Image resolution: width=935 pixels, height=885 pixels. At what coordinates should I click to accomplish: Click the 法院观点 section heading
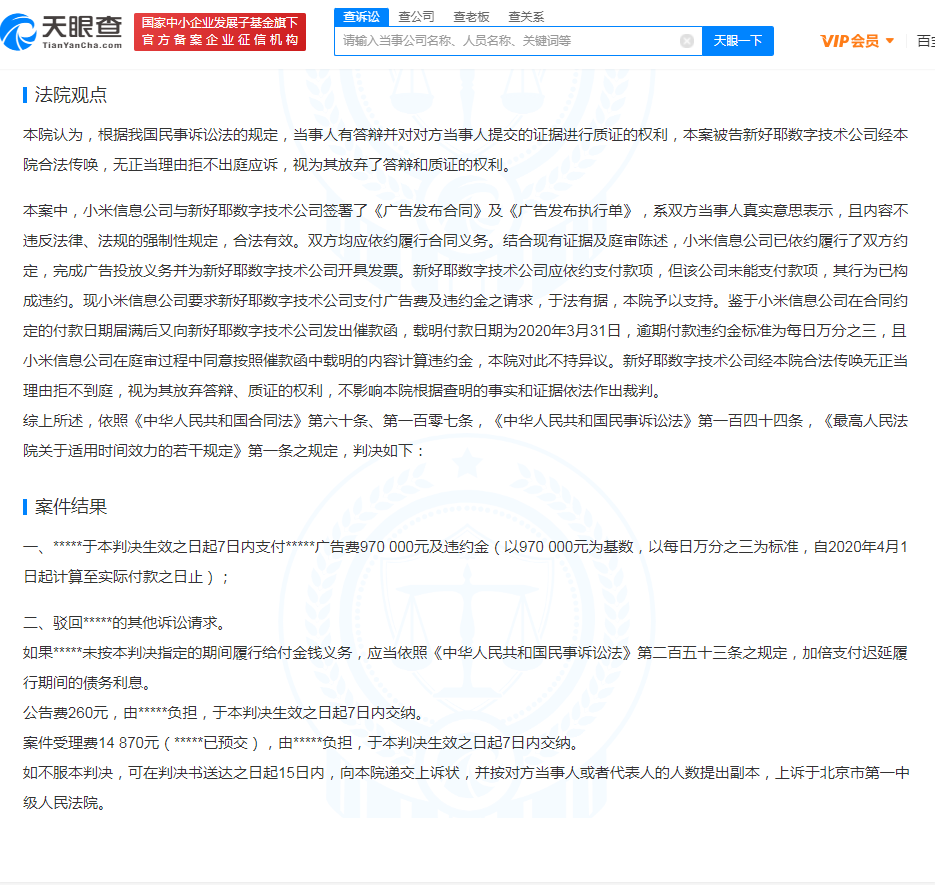[x=70, y=95]
